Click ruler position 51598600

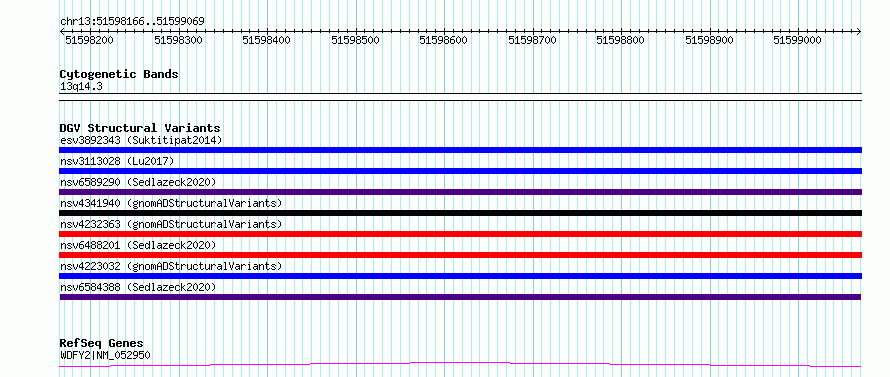click(x=444, y=40)
